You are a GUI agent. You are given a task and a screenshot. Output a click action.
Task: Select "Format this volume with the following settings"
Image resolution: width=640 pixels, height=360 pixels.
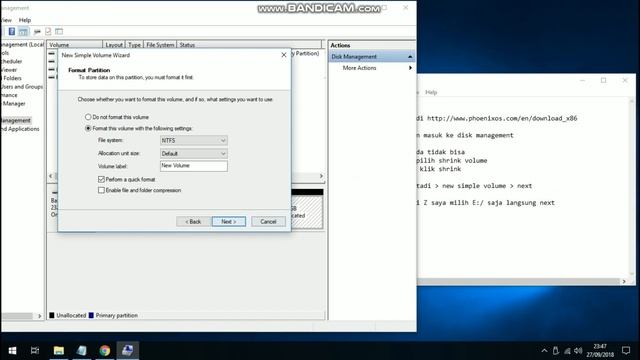(88, 129)
